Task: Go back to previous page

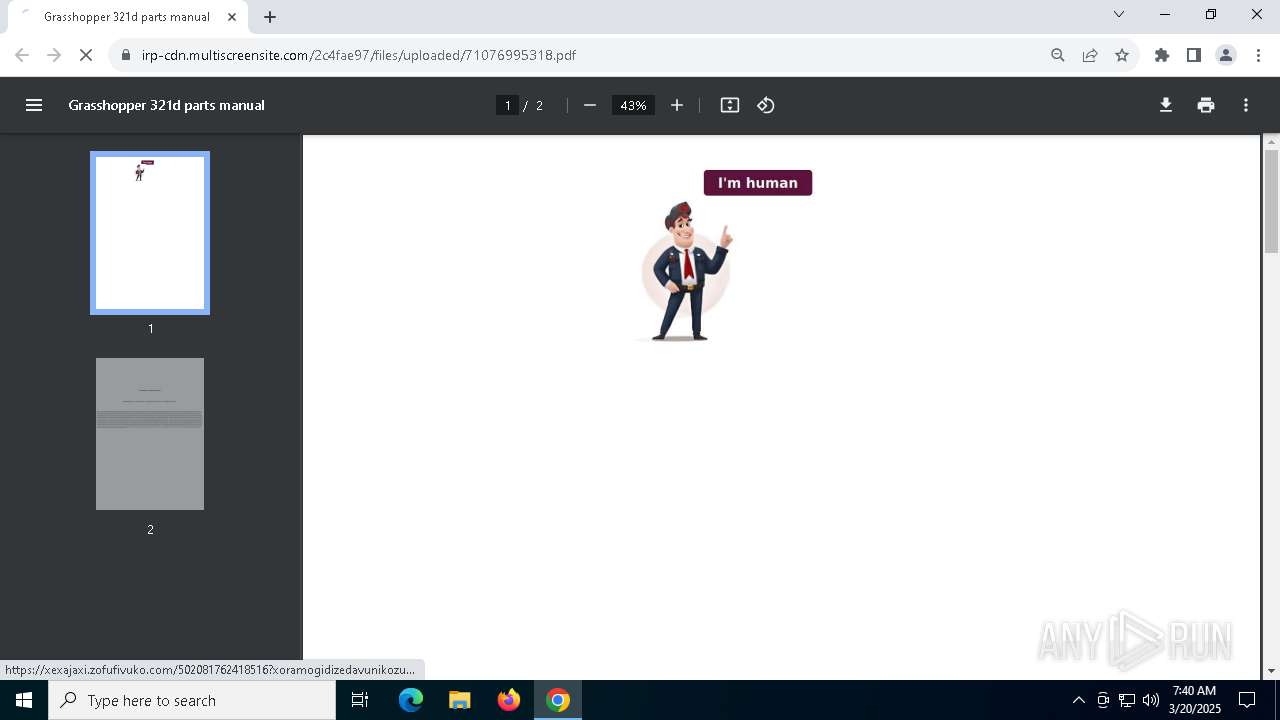Action: pos(22,55)
